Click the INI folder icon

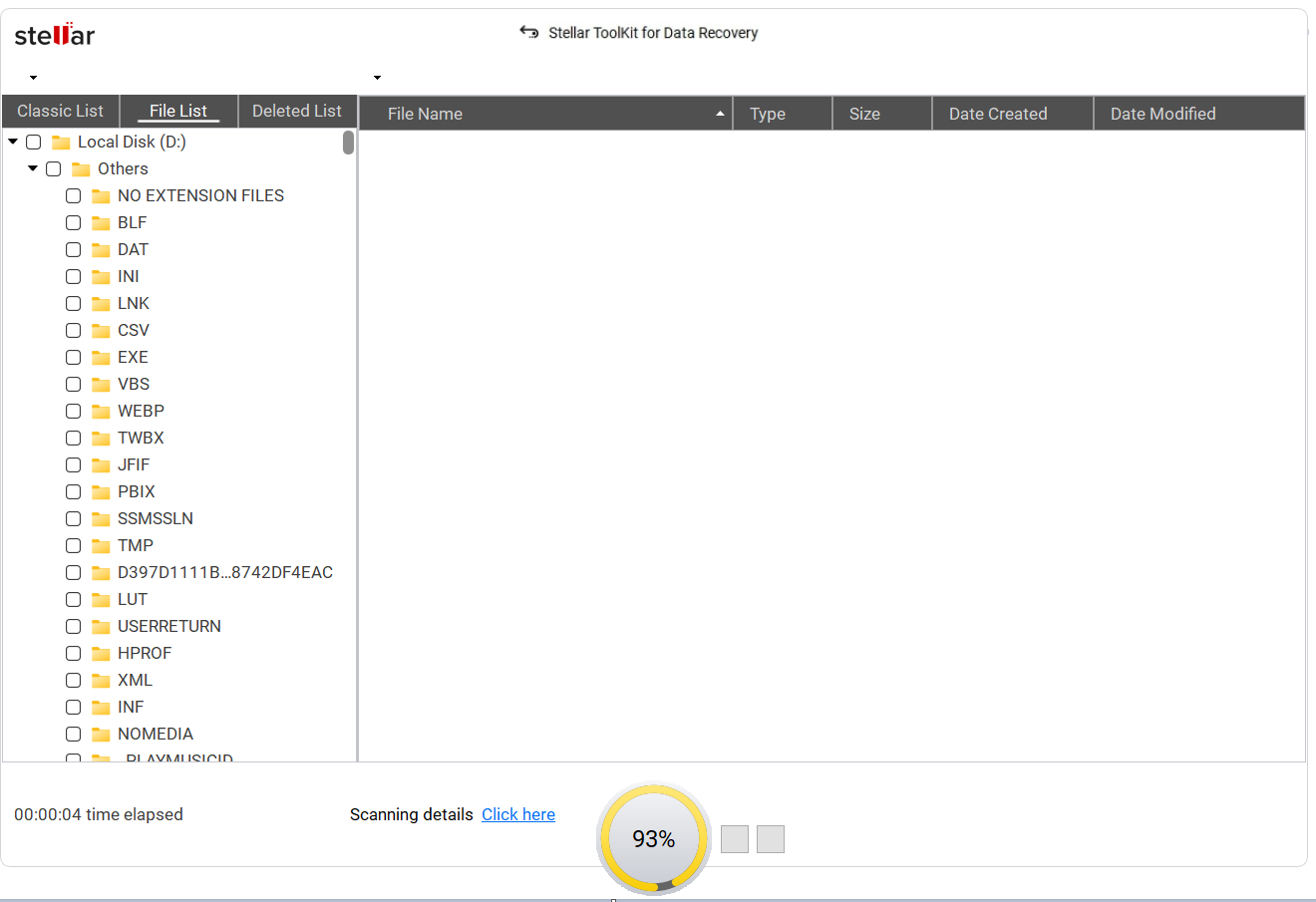coord(101,277)
